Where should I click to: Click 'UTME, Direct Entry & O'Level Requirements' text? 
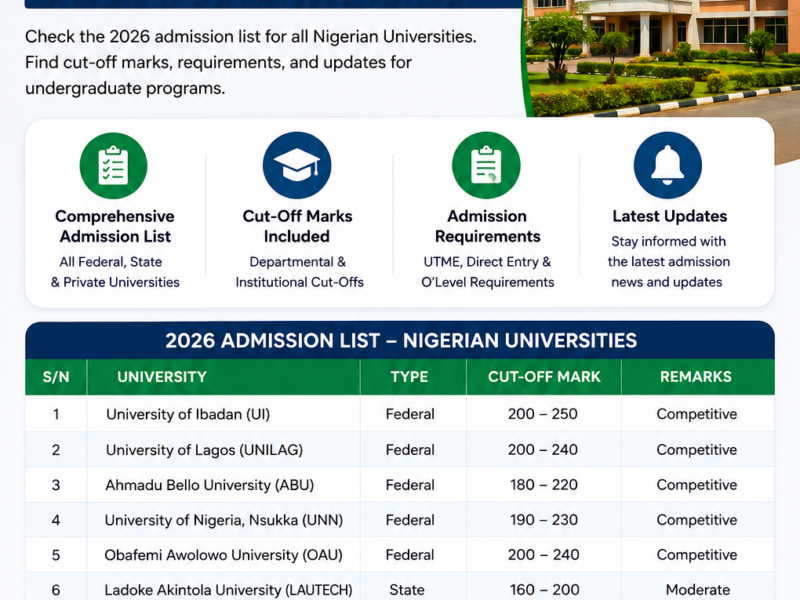coord(487,272)
